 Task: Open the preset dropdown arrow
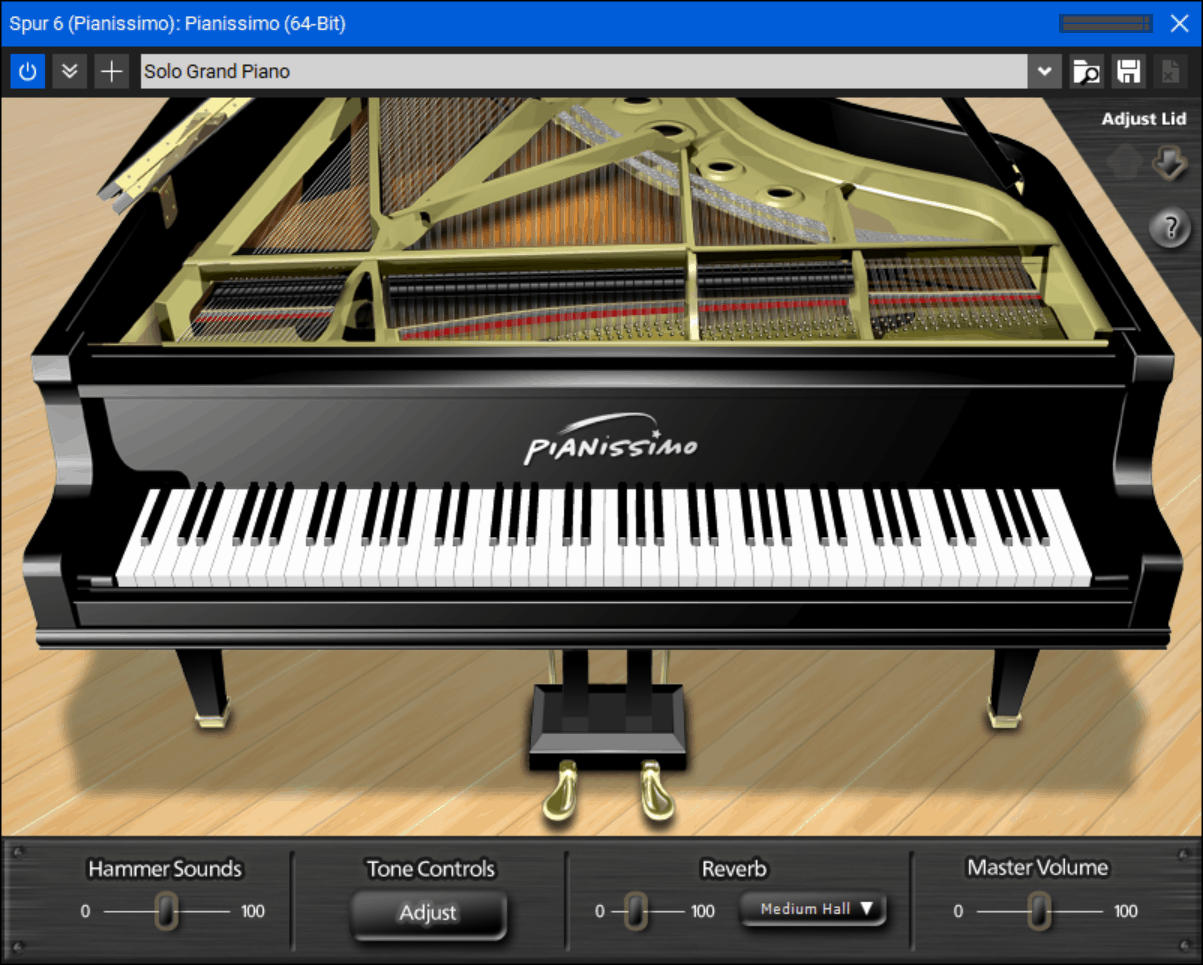(1044, 71)
